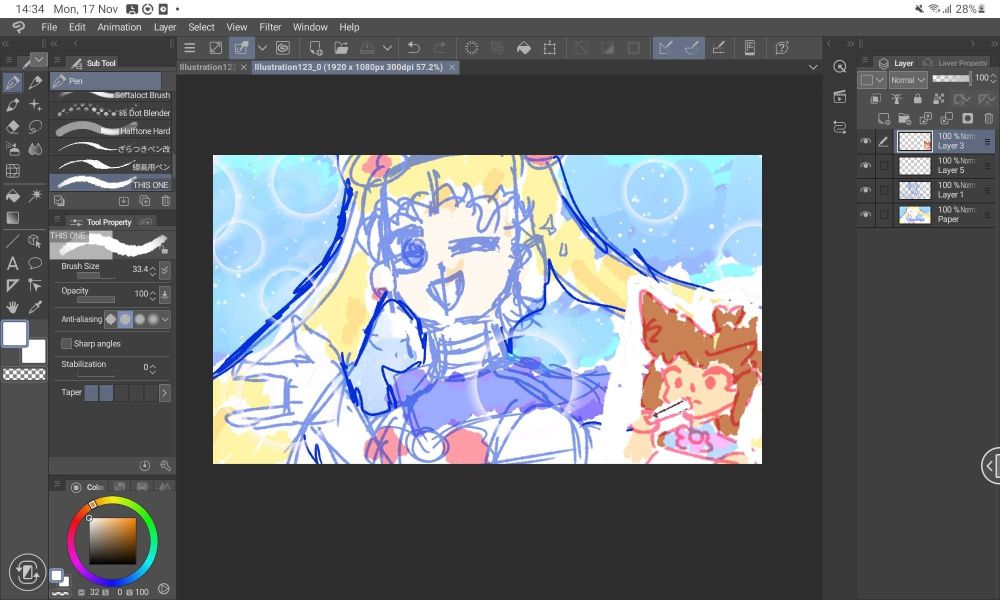
Task: Expand the Taper settings arrow
Action: point(164,393)
